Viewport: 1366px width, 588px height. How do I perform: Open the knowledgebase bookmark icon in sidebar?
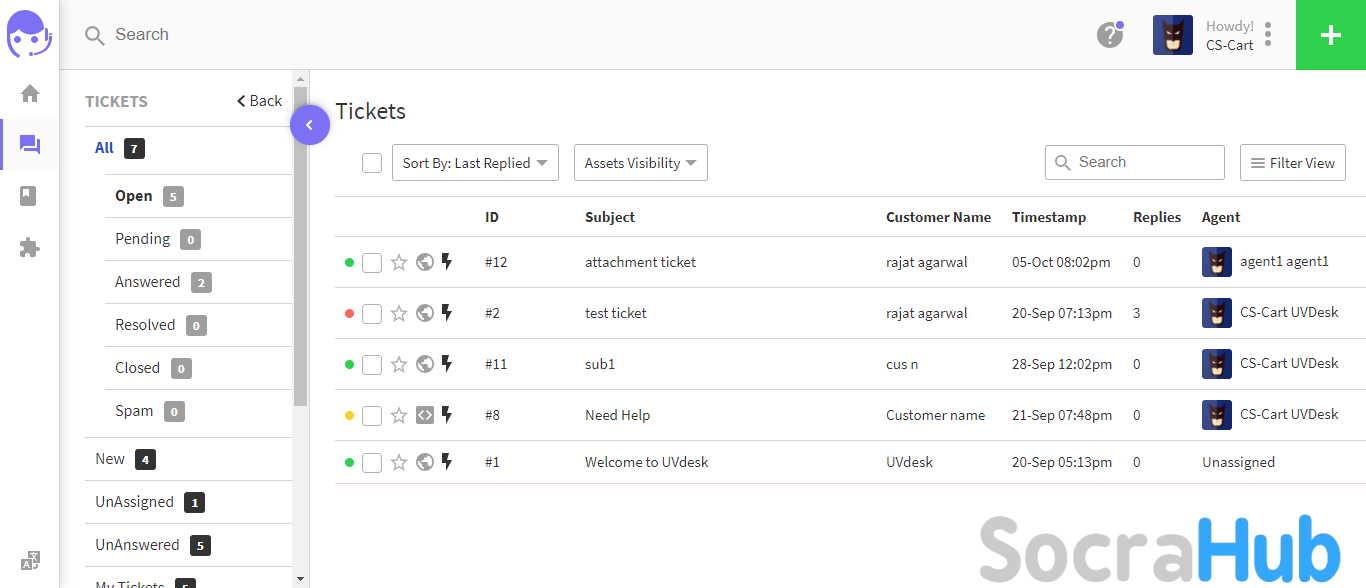pos(29,196)
